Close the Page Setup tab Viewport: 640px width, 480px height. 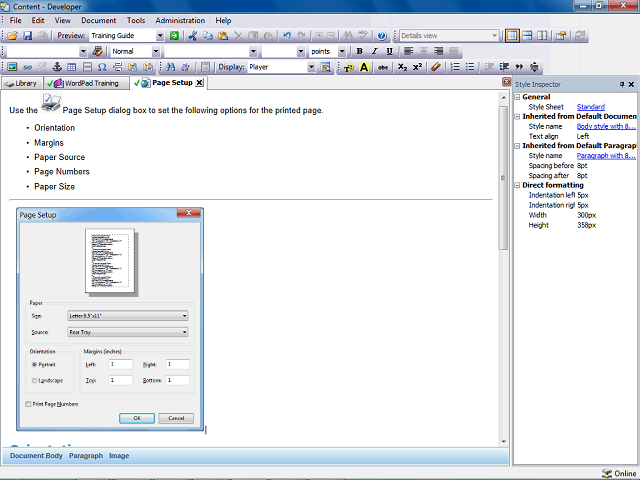(199, 82)
